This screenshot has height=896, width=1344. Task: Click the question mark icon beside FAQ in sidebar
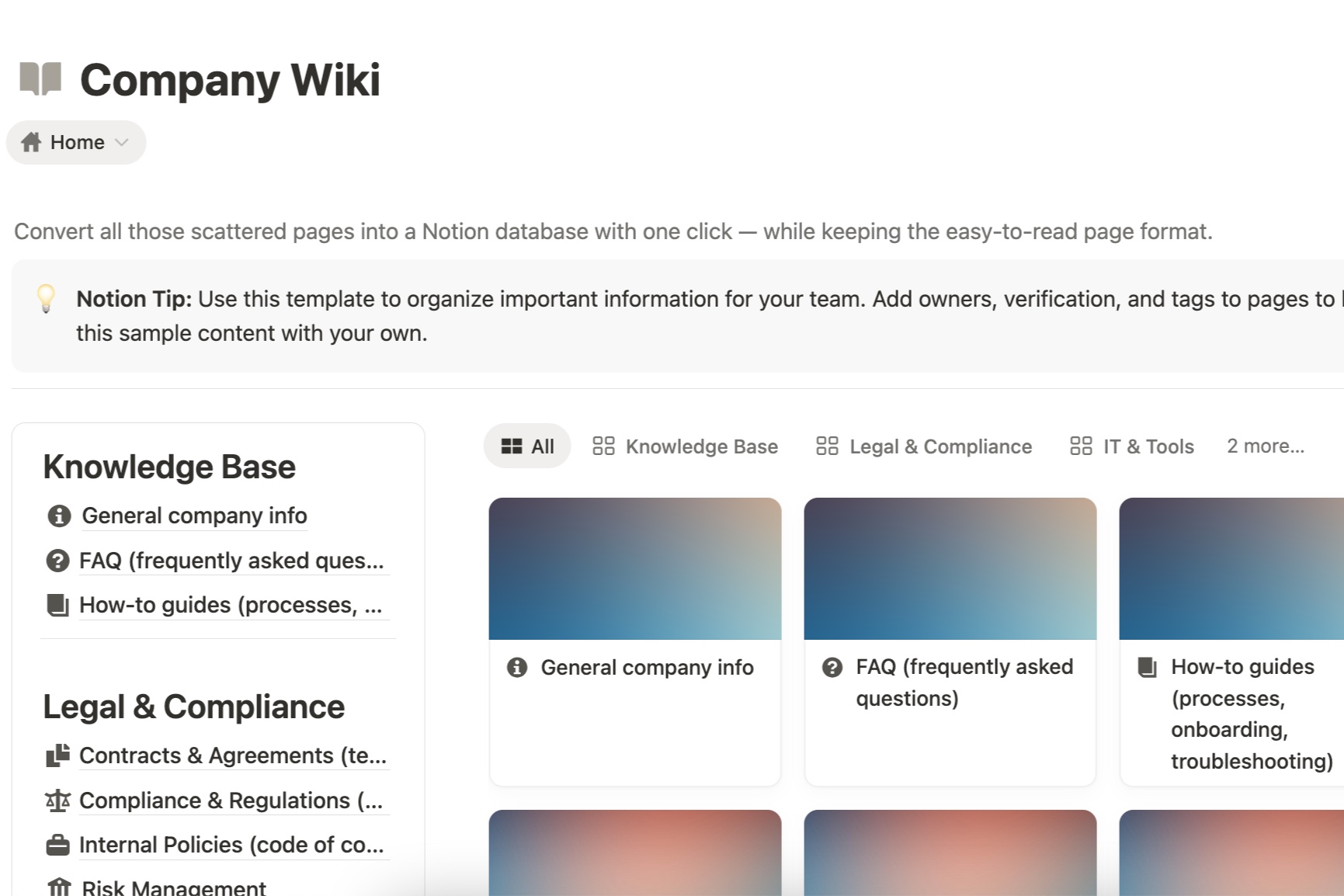pyautogui.click(x=57, y=561)
